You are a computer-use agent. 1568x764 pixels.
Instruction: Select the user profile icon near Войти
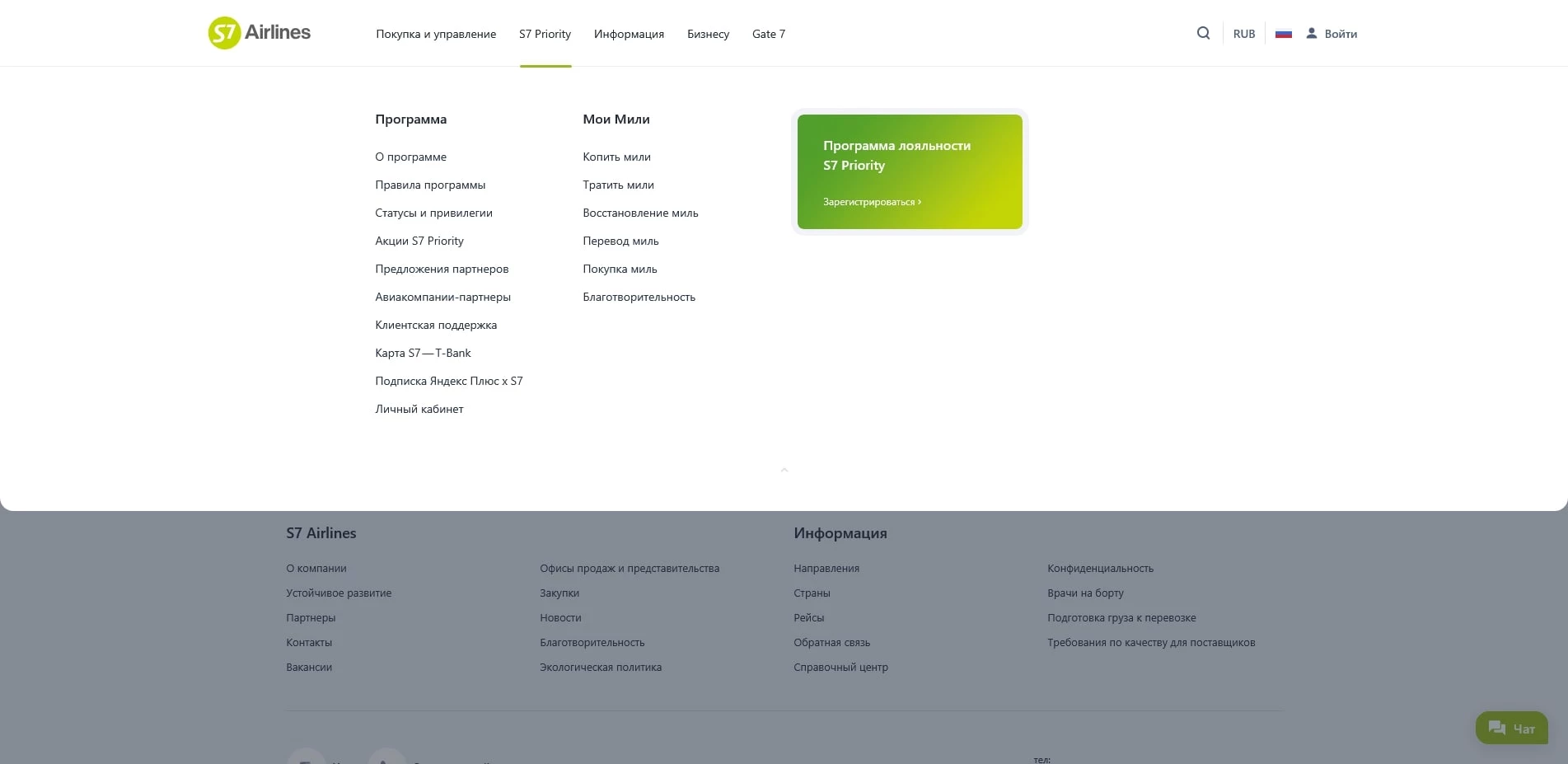coord(1311,33)
